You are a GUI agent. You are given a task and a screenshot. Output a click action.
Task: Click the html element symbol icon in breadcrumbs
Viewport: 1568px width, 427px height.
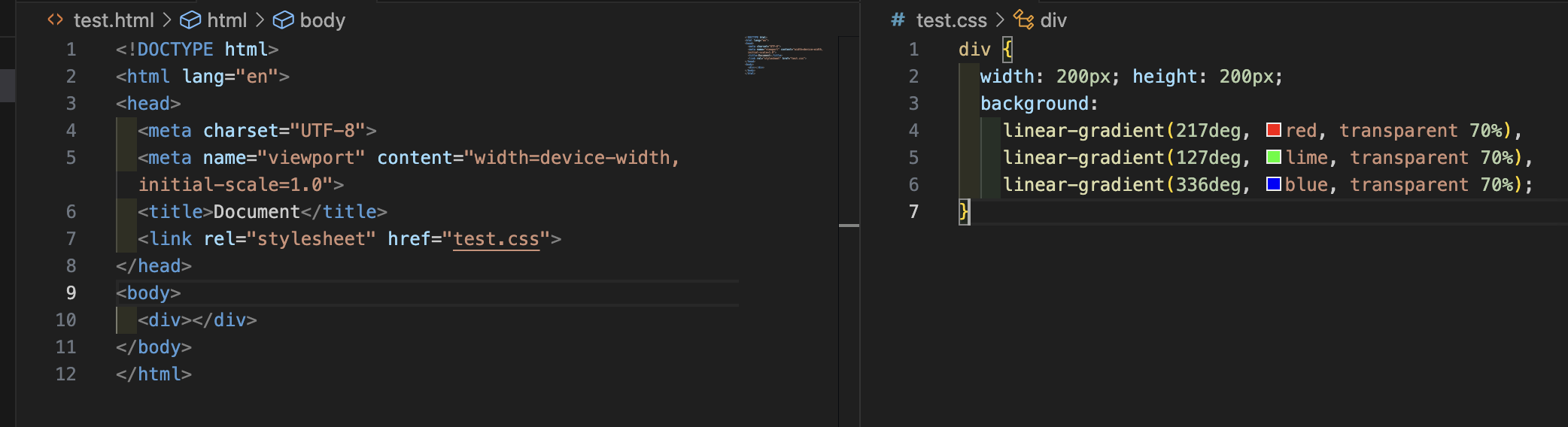pos(190,20)
